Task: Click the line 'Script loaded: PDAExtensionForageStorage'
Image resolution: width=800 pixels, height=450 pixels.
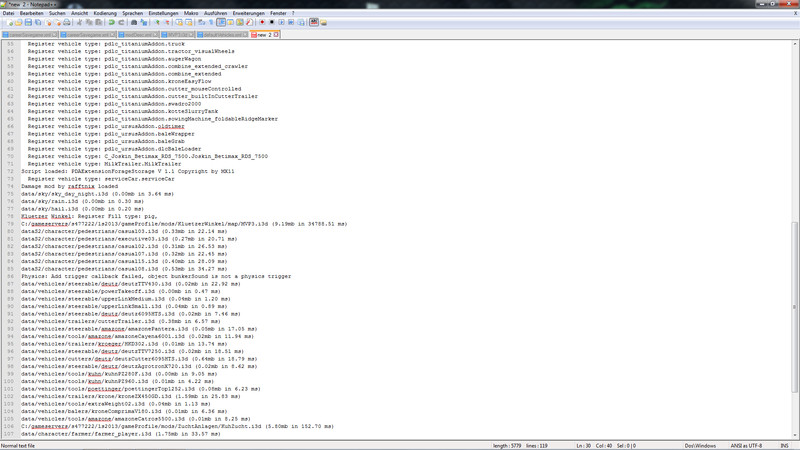Action: point(128,171)
